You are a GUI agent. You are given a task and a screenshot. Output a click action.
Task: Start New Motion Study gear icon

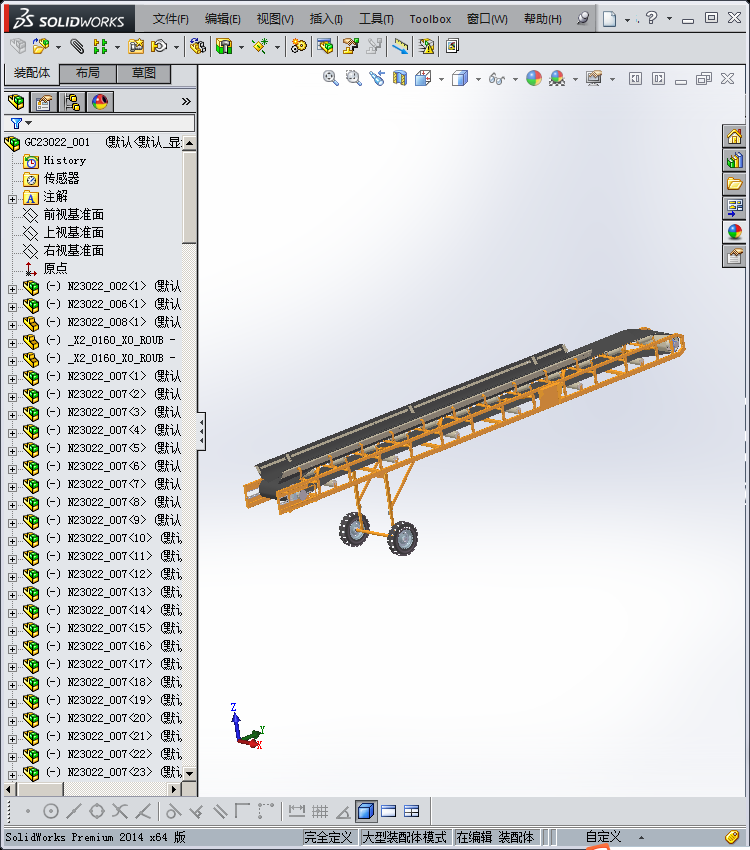point(299,47)
